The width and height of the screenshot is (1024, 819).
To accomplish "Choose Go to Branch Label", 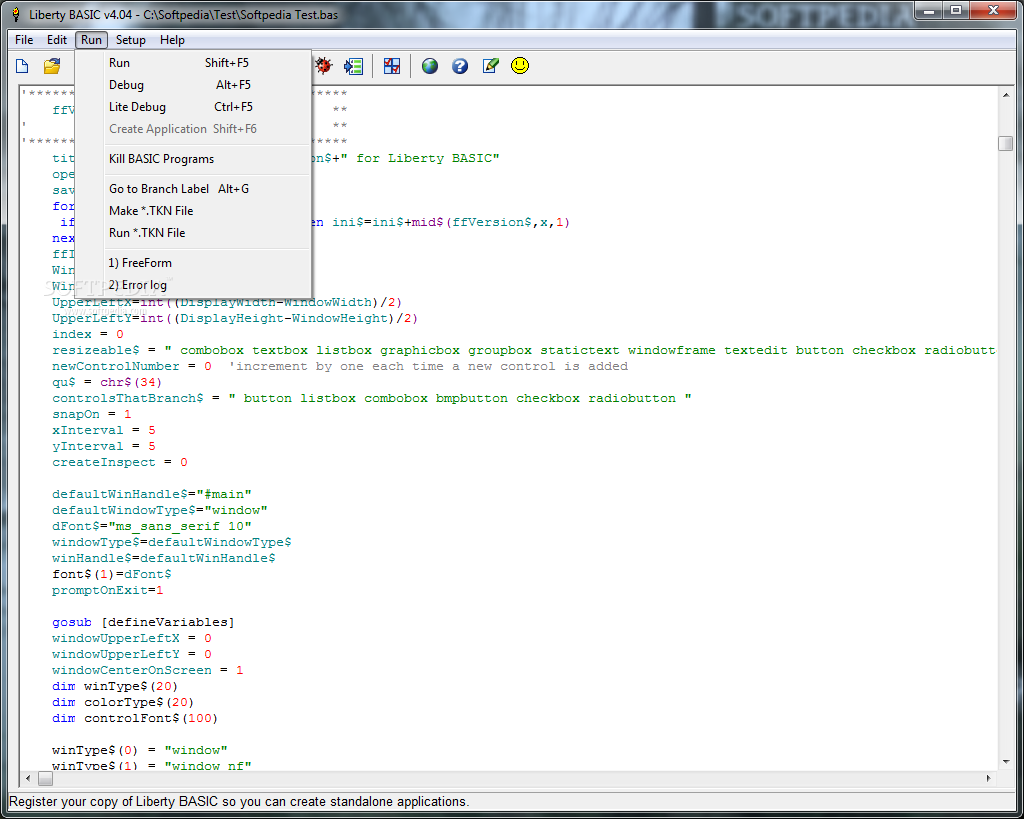I will click(193, 189).
